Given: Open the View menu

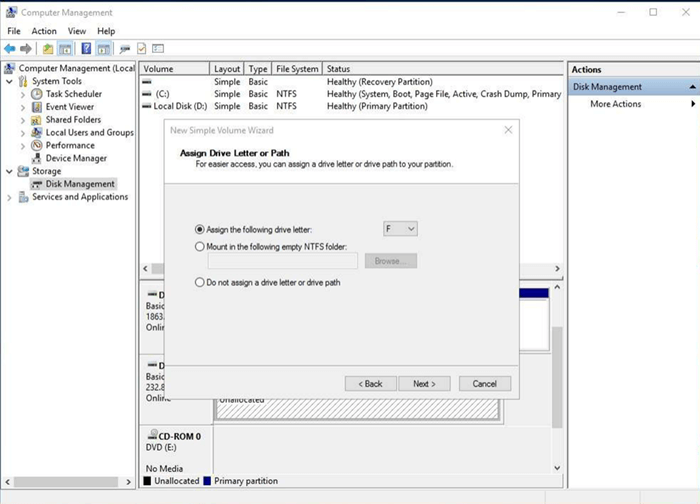Looking at the screenshot, I should pos(77,31).
